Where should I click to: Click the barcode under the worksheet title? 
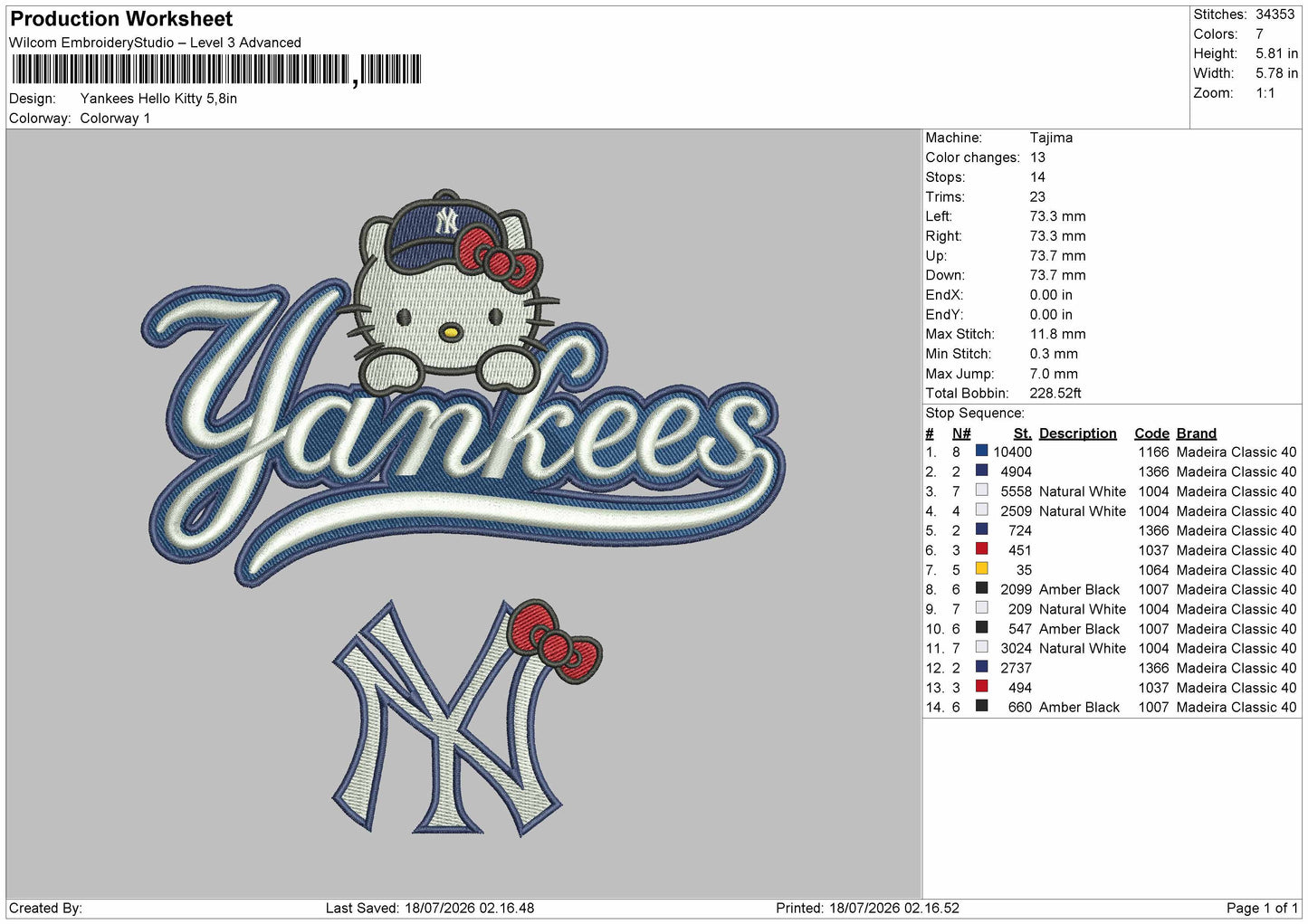216,70
